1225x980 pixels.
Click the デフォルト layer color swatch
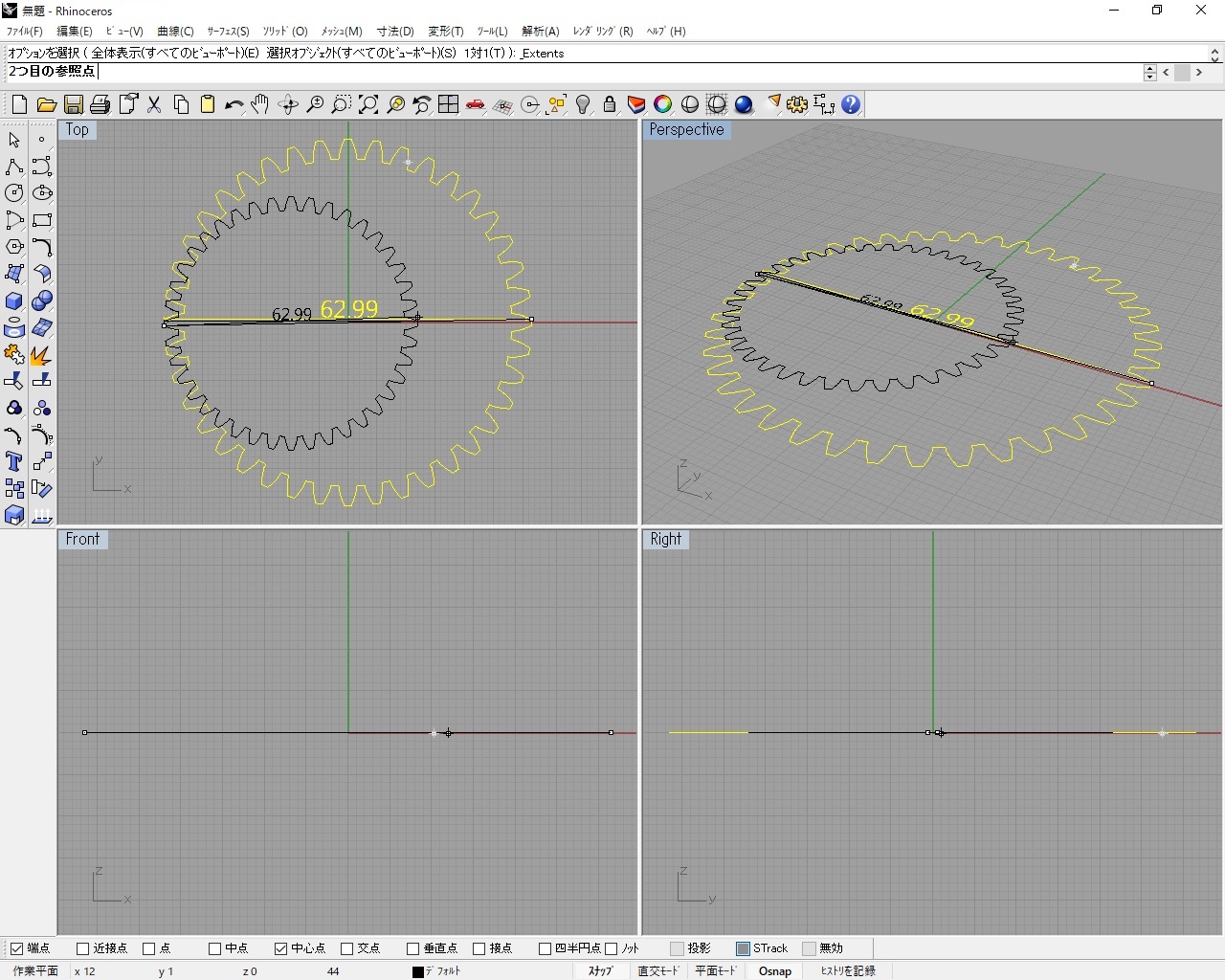point(417,971)
